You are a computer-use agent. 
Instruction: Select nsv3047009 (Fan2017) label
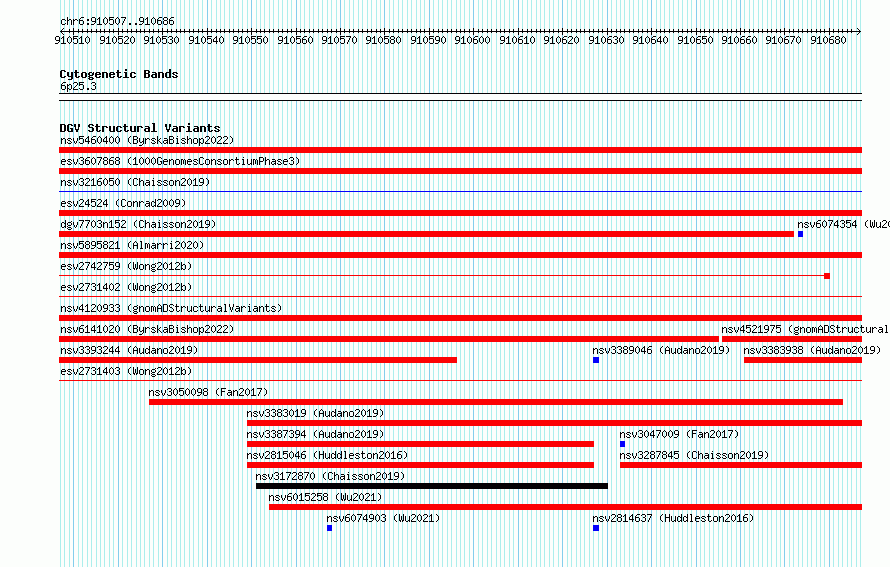click(x=679, y=434)
